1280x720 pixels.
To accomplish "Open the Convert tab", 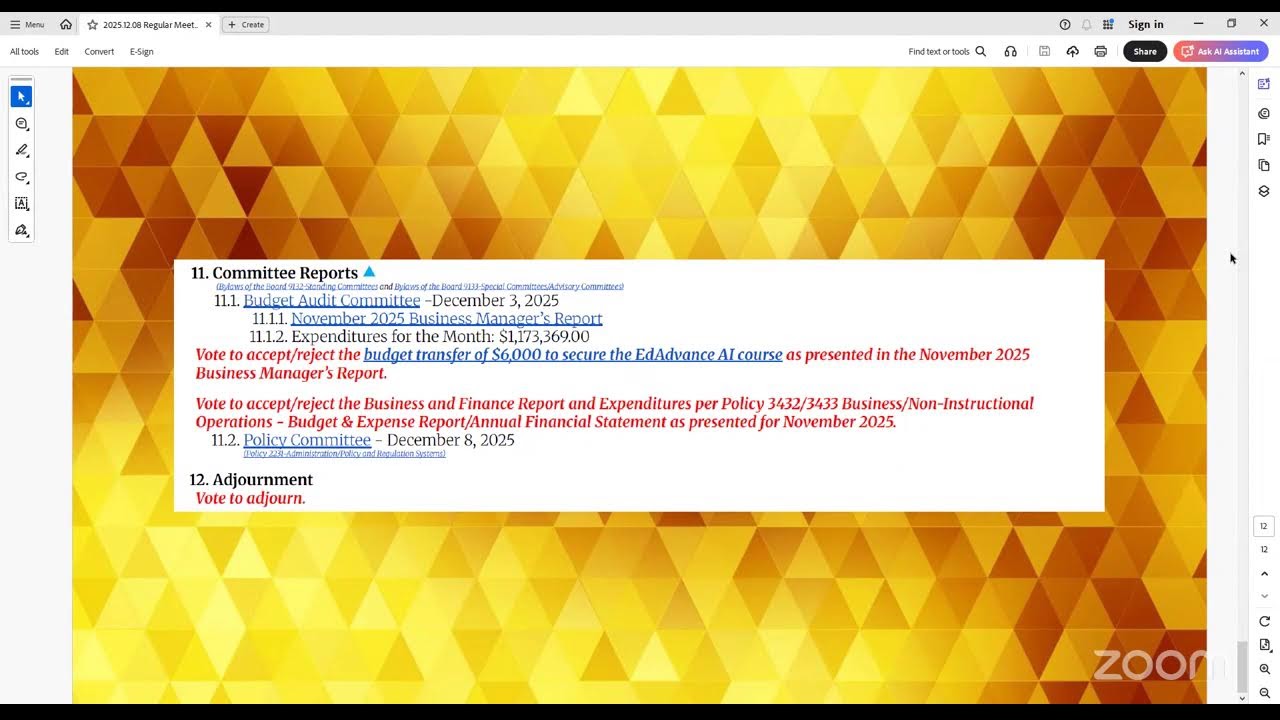I will coord(99,51).
